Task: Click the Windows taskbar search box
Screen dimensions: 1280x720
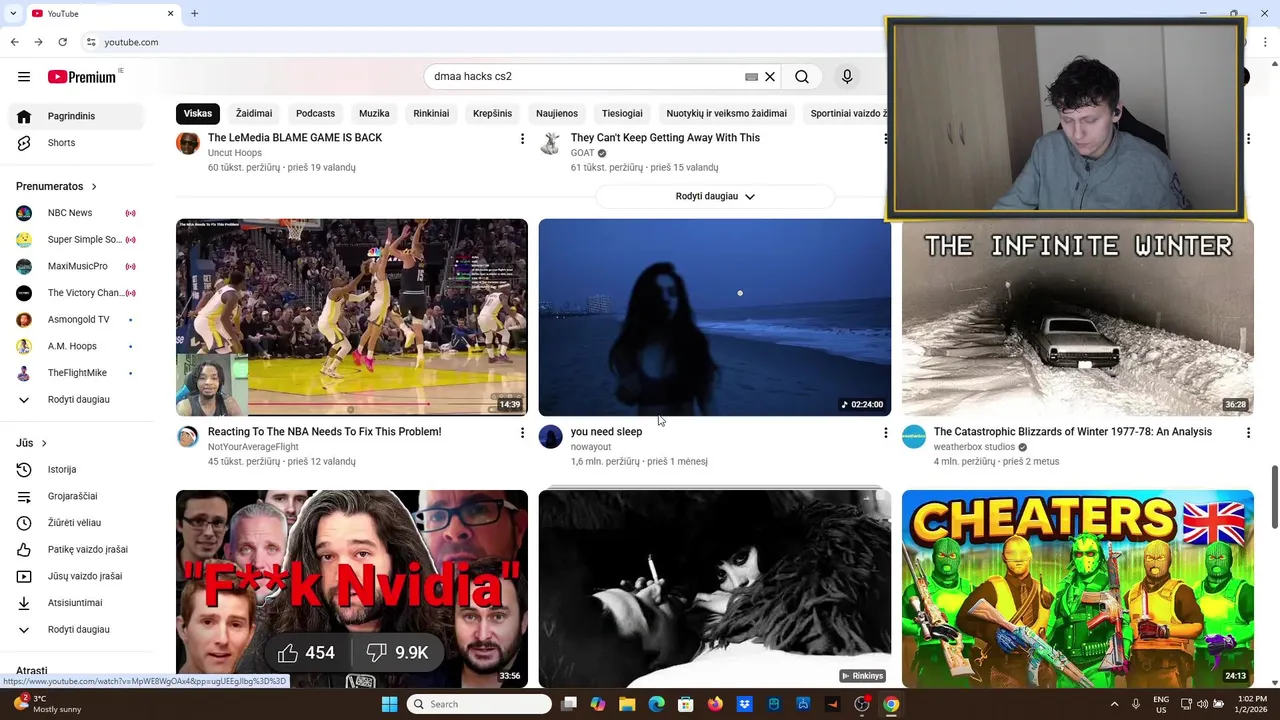Action: point(481,704)
